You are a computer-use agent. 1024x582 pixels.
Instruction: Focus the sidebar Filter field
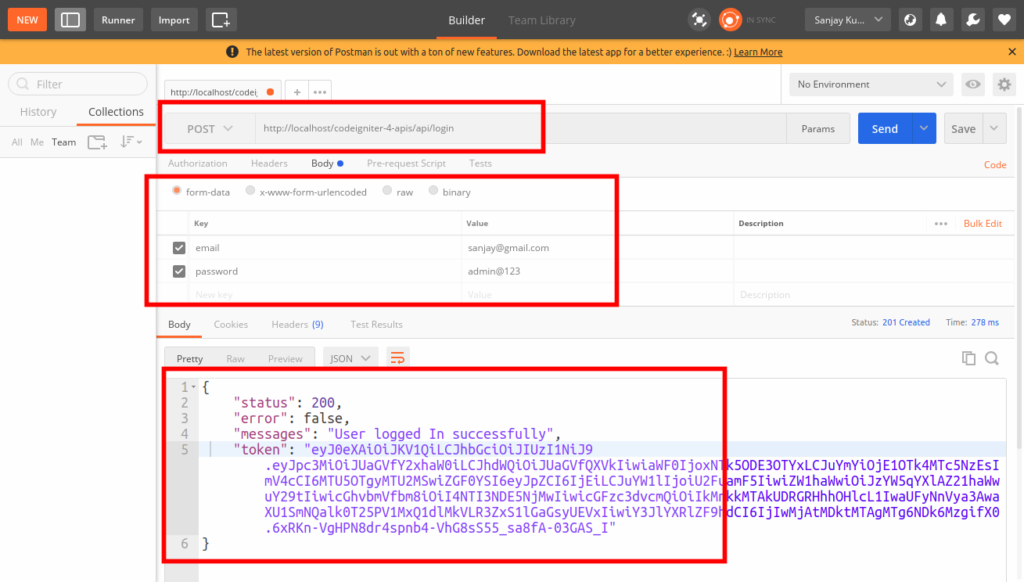(78, 84)
